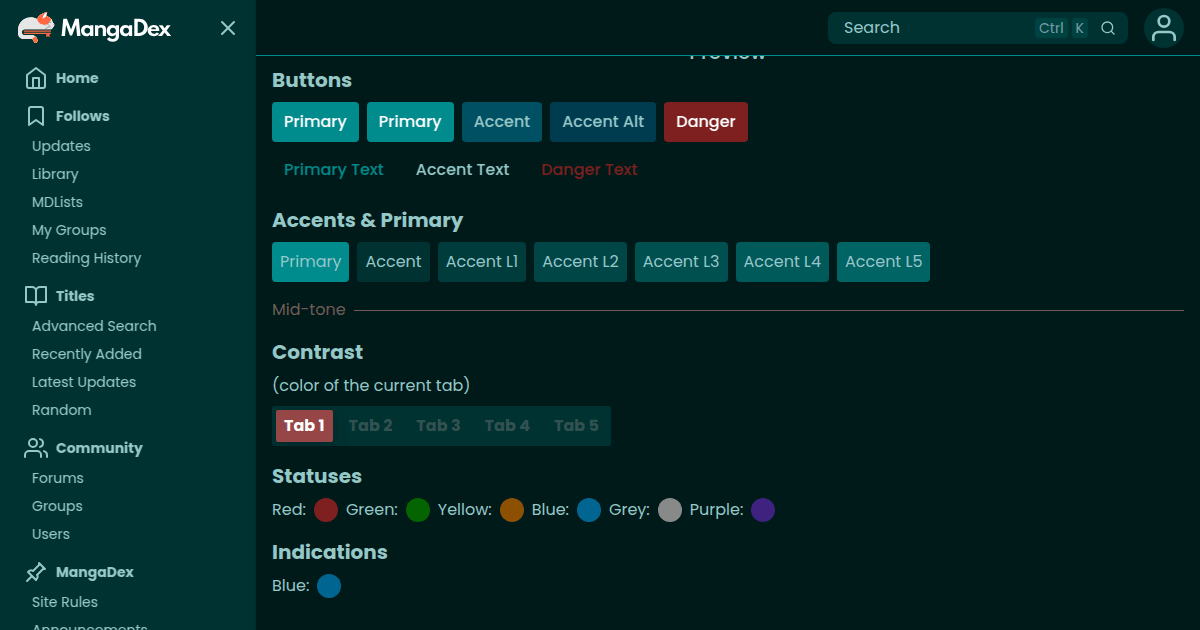Screen dimensions: 1200x630
Task: Open a Random title
Action: (x=61, y=410)
